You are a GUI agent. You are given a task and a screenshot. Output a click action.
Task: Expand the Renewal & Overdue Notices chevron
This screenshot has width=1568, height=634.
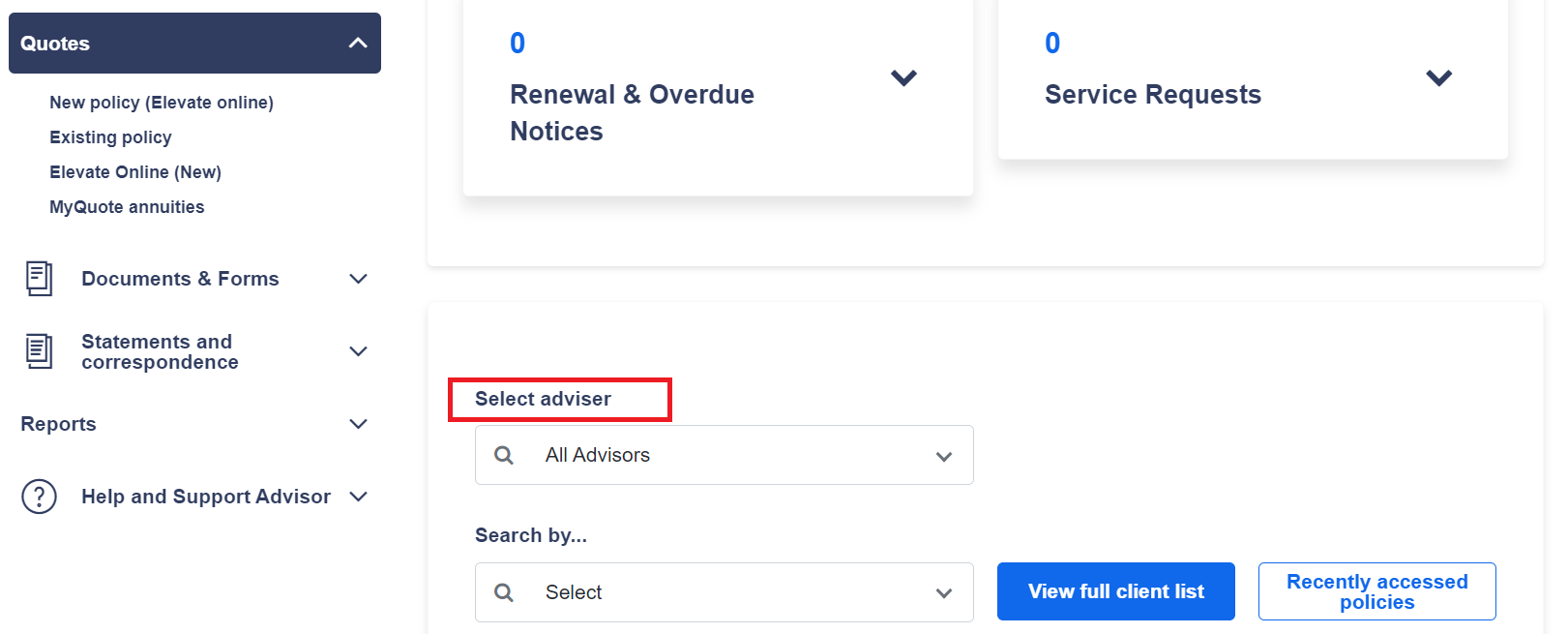[903, 78]
